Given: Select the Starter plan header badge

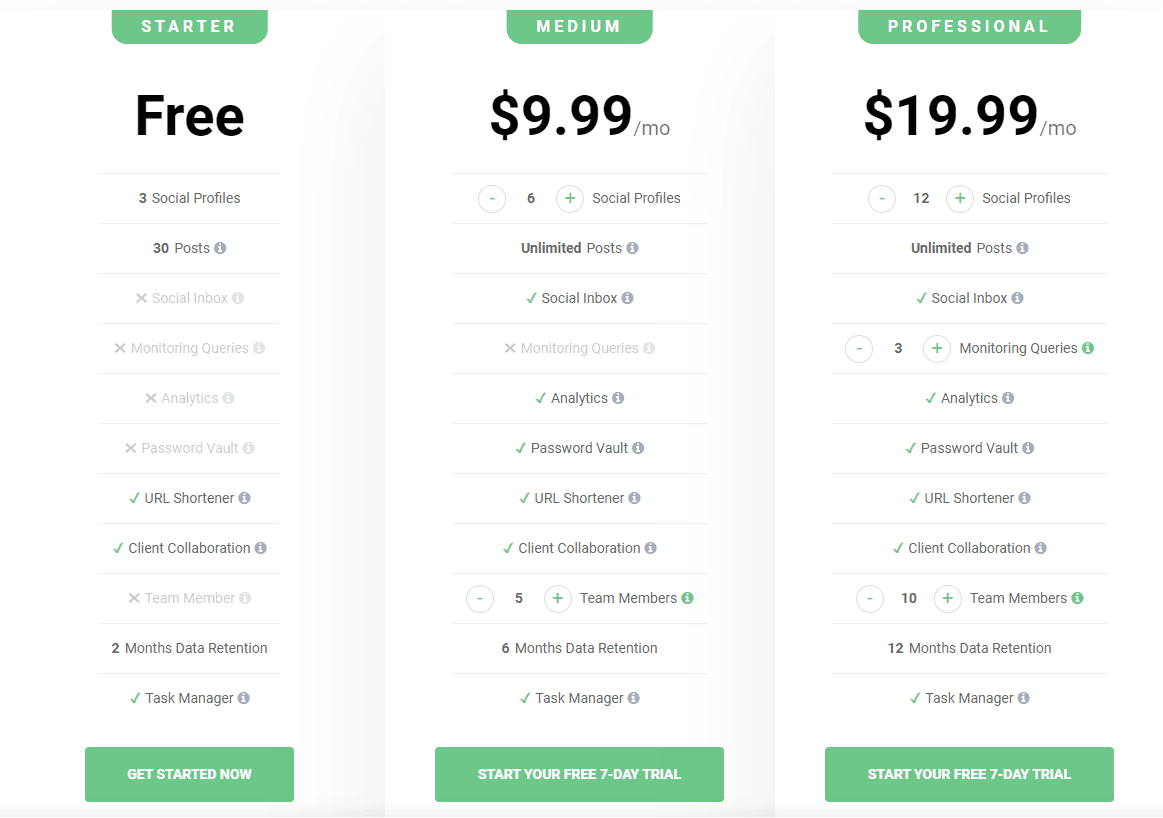Looking at the screenshot, I should click(189, 27).
